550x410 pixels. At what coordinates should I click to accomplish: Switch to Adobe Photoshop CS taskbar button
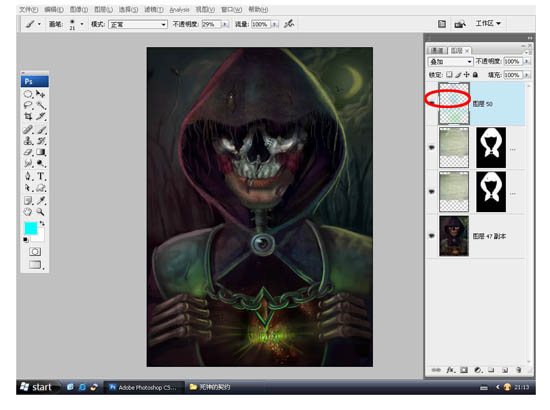[144, 387]
